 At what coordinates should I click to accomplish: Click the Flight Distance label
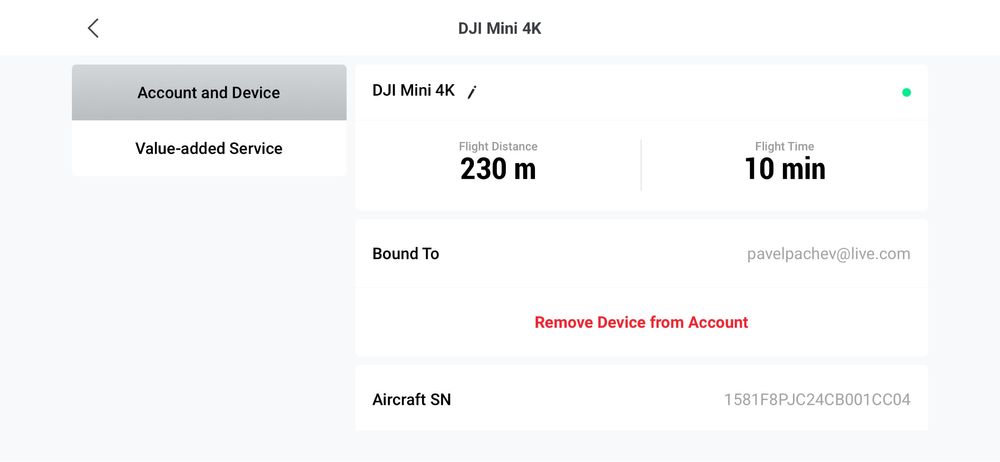498,147
